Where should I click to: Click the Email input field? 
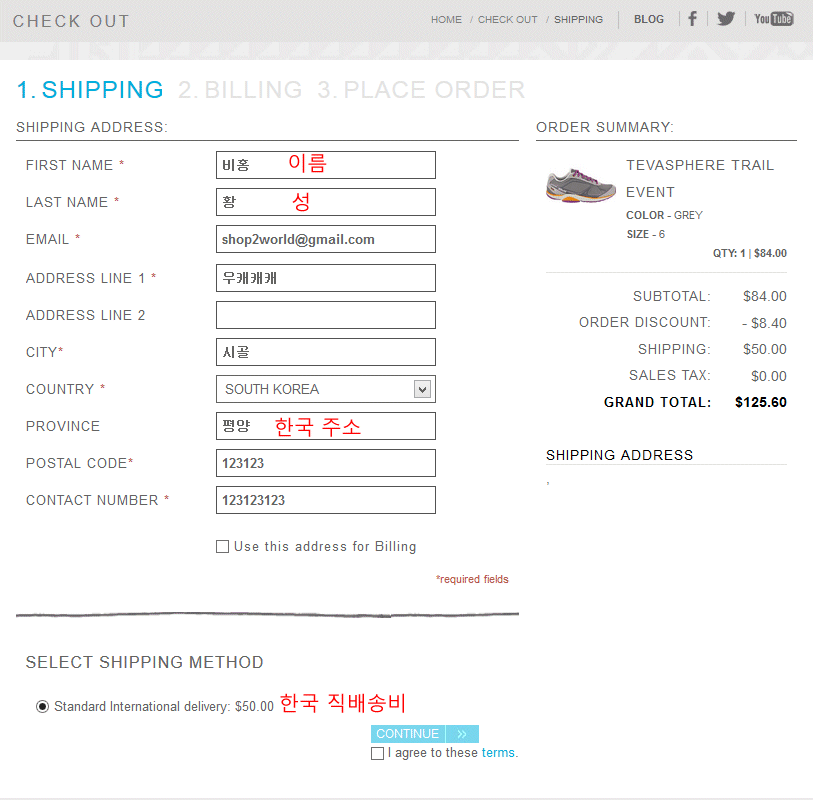[x=325, y=239]
